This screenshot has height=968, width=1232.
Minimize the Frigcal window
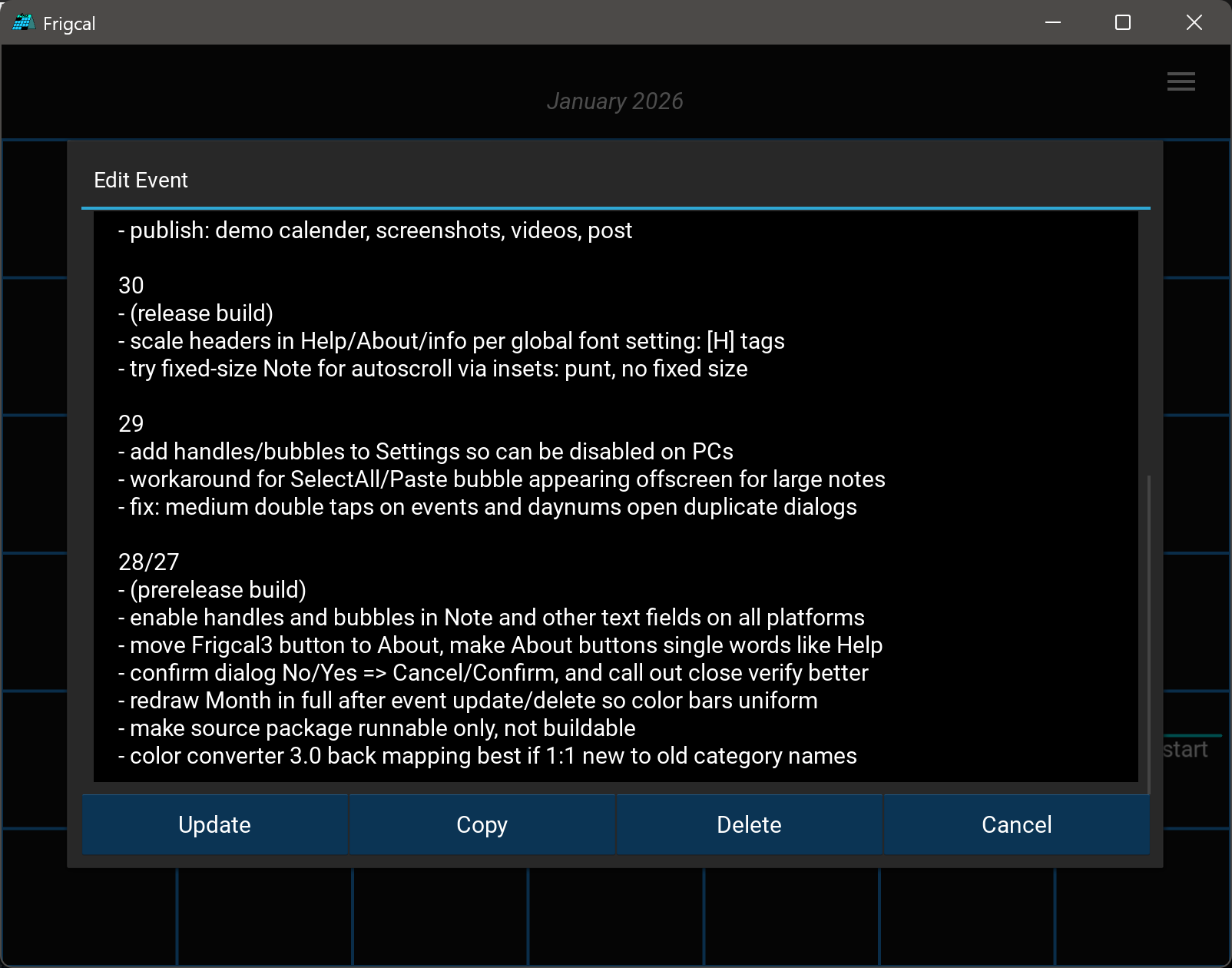(1053, 23)
